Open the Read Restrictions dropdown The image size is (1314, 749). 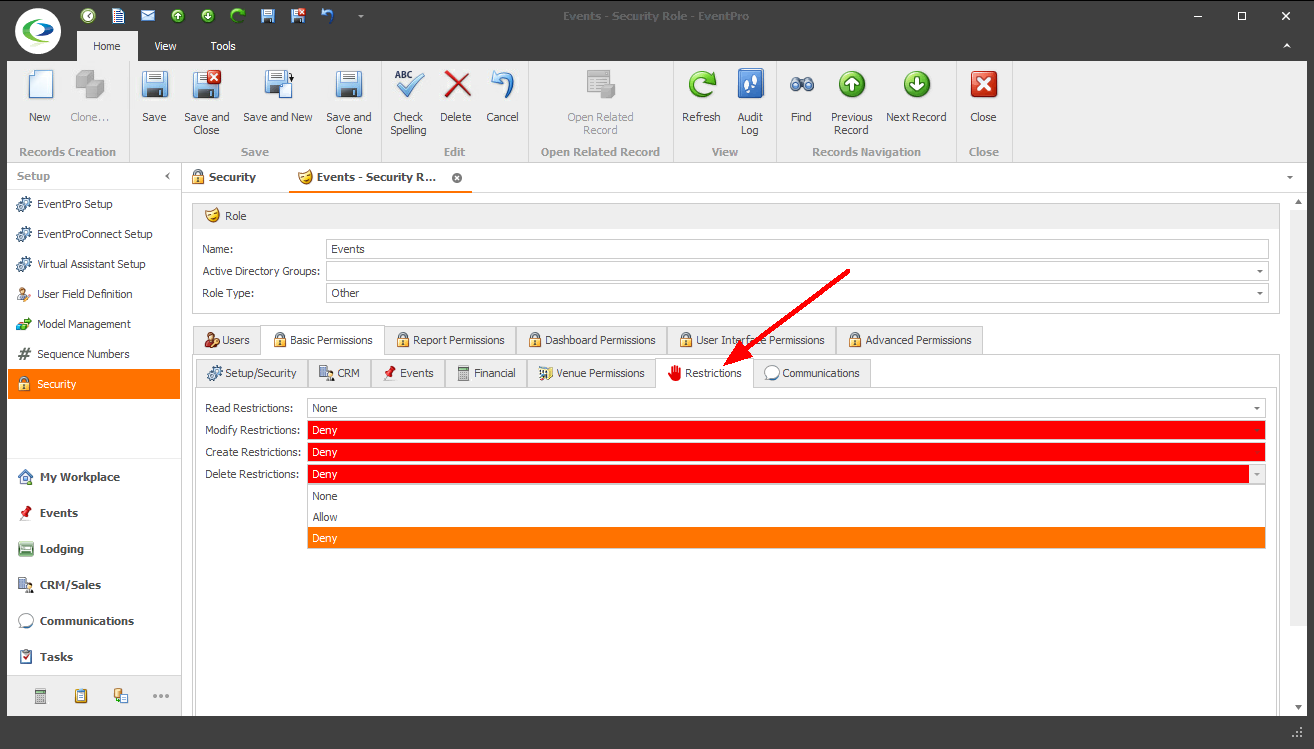click(x=1257, y=408)
